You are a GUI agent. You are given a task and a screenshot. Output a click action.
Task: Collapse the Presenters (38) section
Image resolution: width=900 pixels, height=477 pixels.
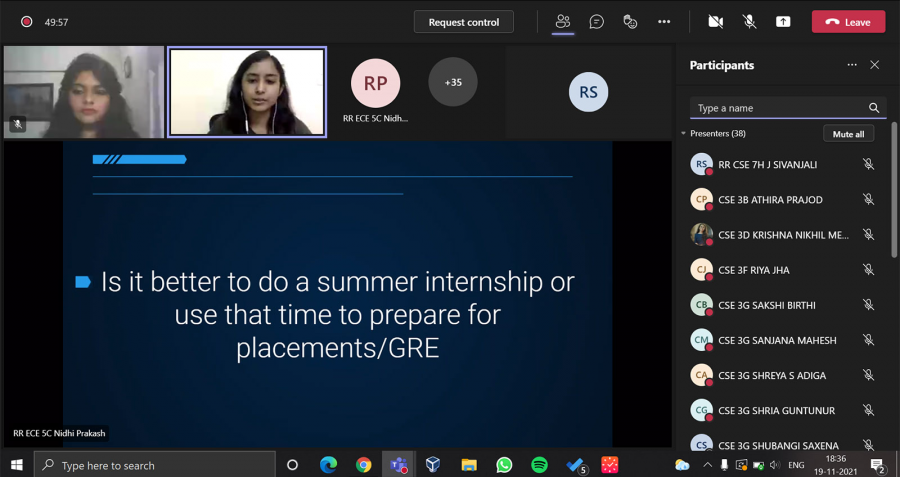click(x=684, y=133)
